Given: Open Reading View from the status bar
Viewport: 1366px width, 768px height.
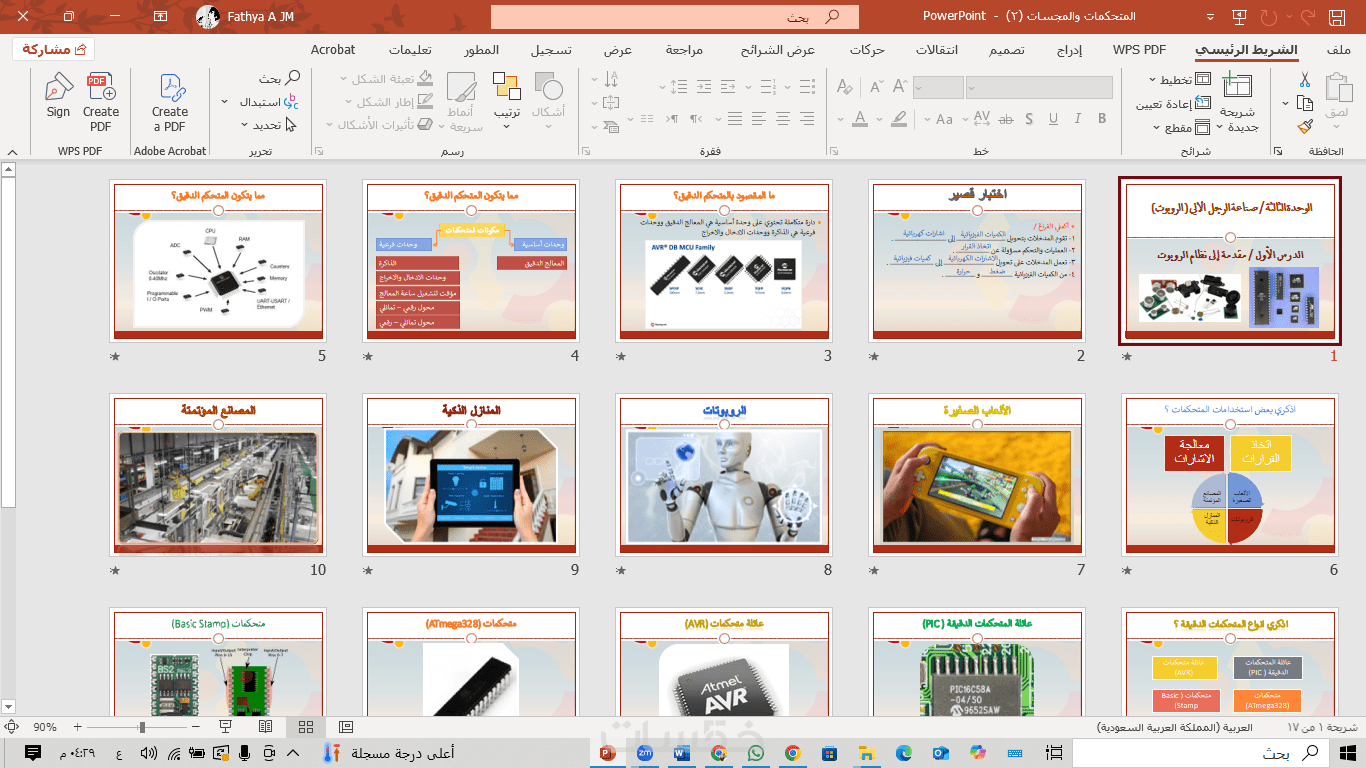Looking at the screenshot, I should 266,727.
